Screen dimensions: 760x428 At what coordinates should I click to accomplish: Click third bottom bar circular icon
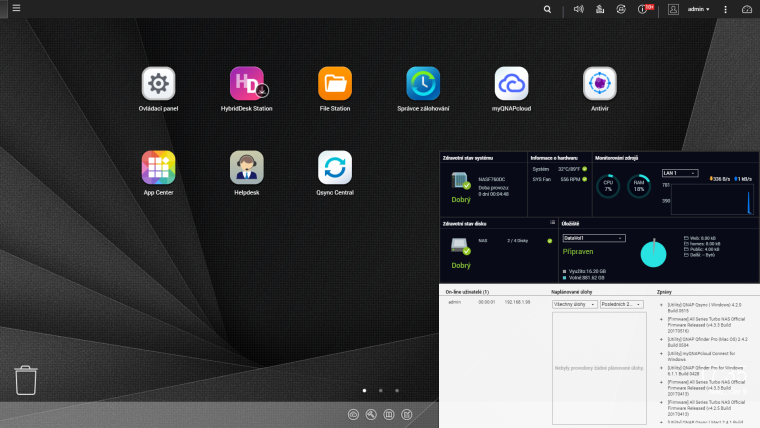[389, 414]
